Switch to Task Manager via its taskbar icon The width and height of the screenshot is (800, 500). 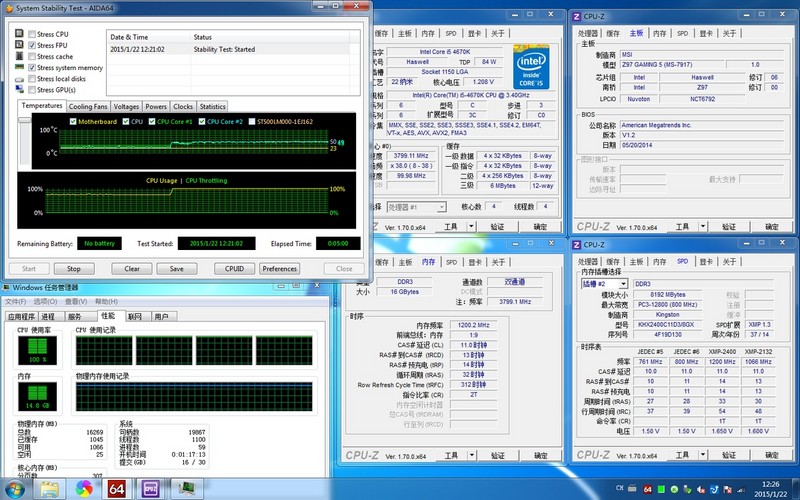[x=187, y=489]
